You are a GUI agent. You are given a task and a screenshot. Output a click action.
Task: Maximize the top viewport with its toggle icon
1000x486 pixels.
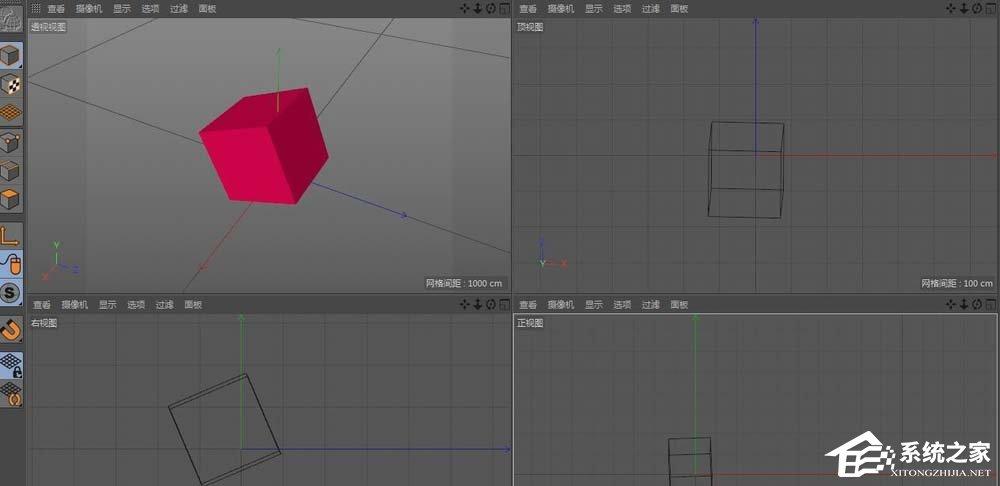pyautogui.click(x=990, y=9)
